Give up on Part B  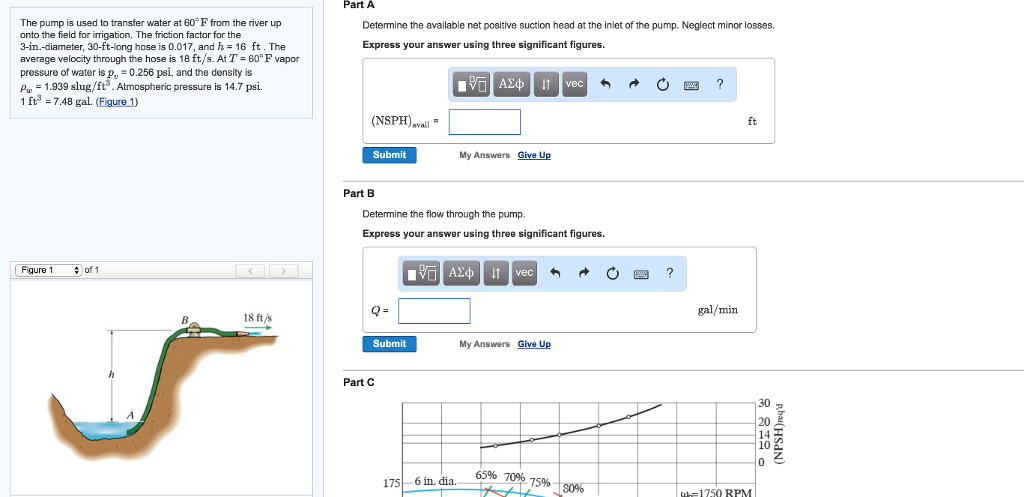click(x=534, y=344)
